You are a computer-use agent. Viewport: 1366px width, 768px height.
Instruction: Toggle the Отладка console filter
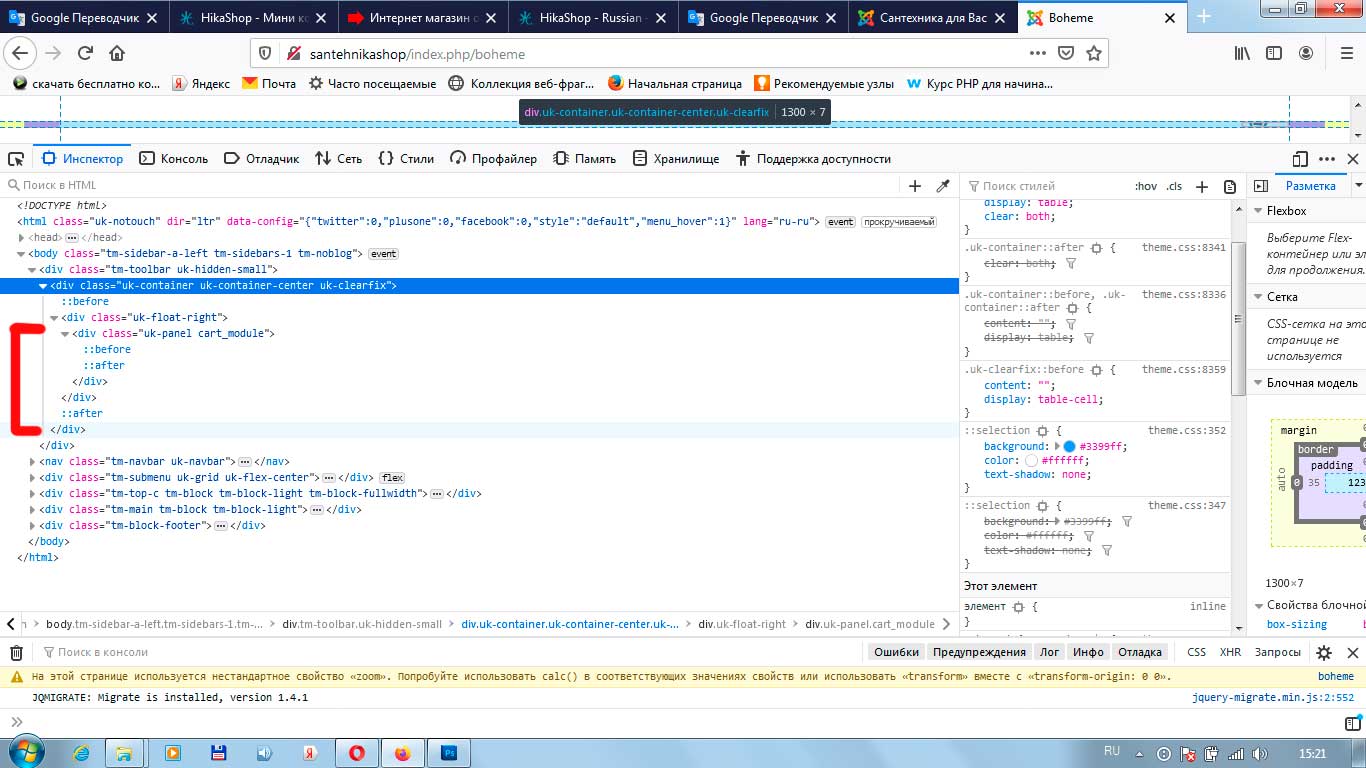(1140, 652)
